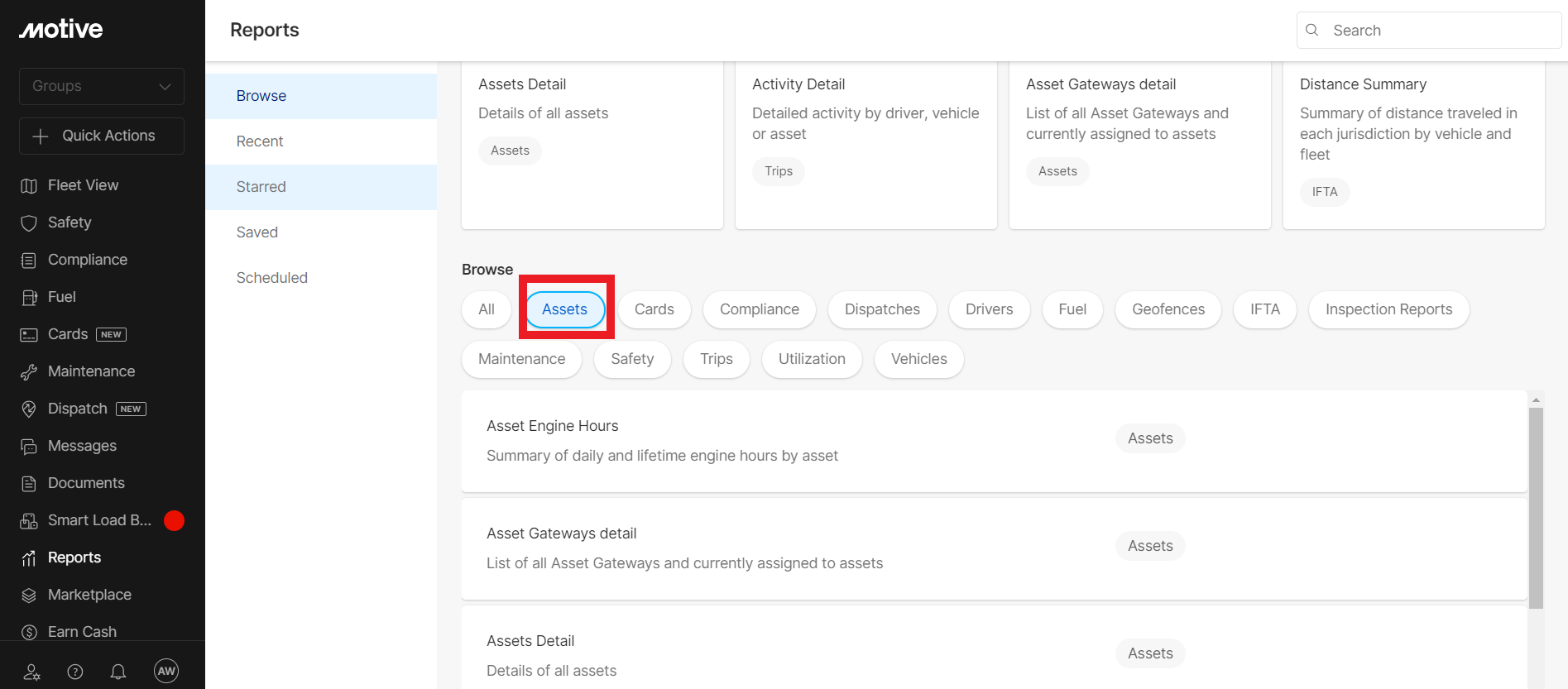Select the Safety filter chip
This screenshot has width=1568, height=689.
[x=632, y=359]
